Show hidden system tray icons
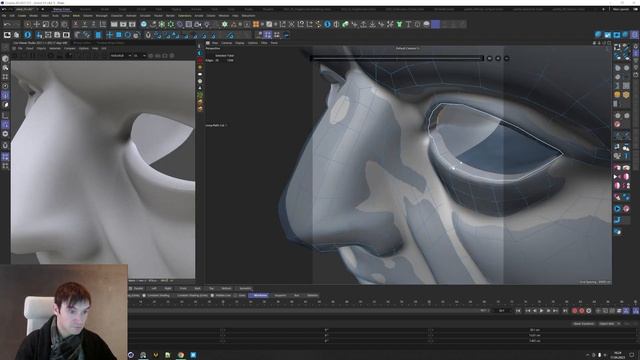 (588, 355)
